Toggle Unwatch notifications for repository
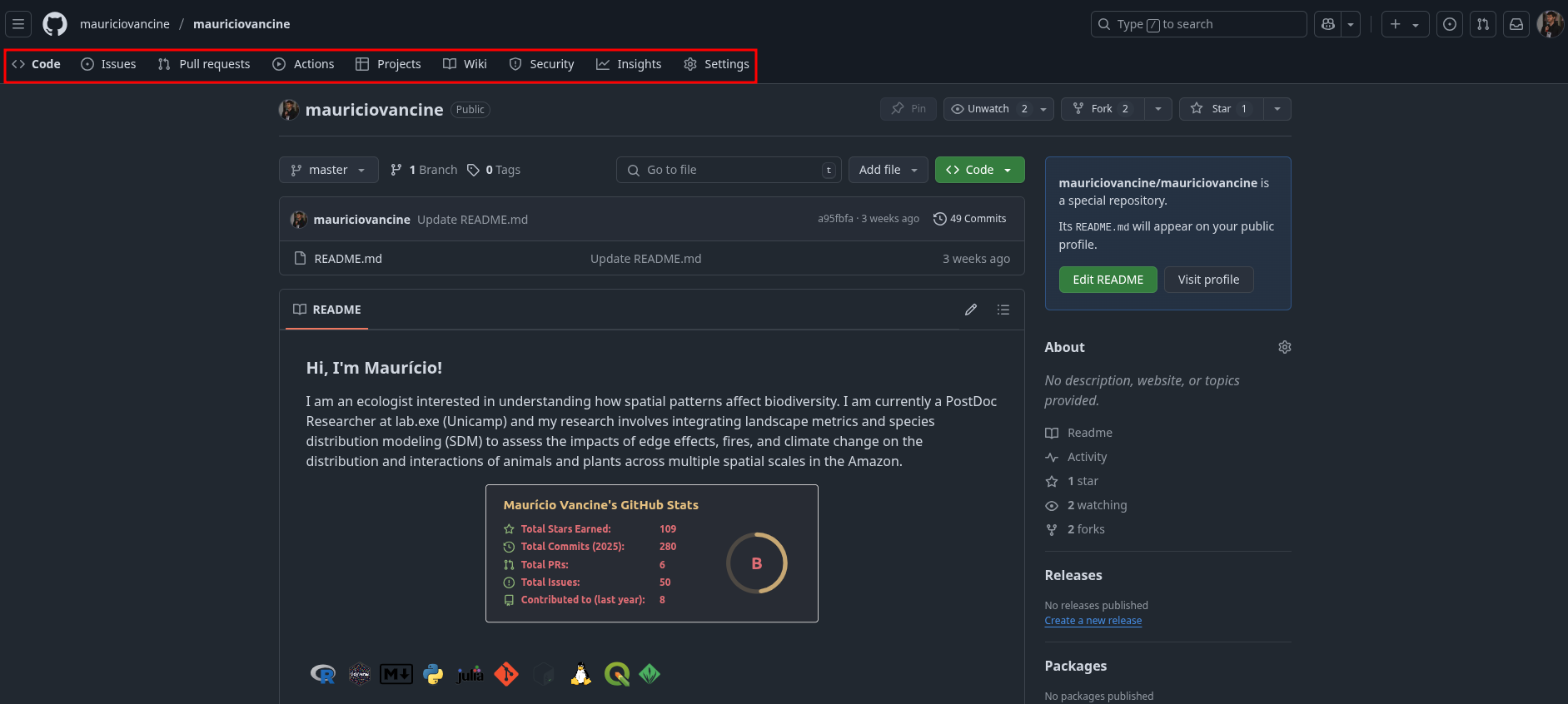The width and height of the screenshot is (1568, 704). tap(988, 109)
